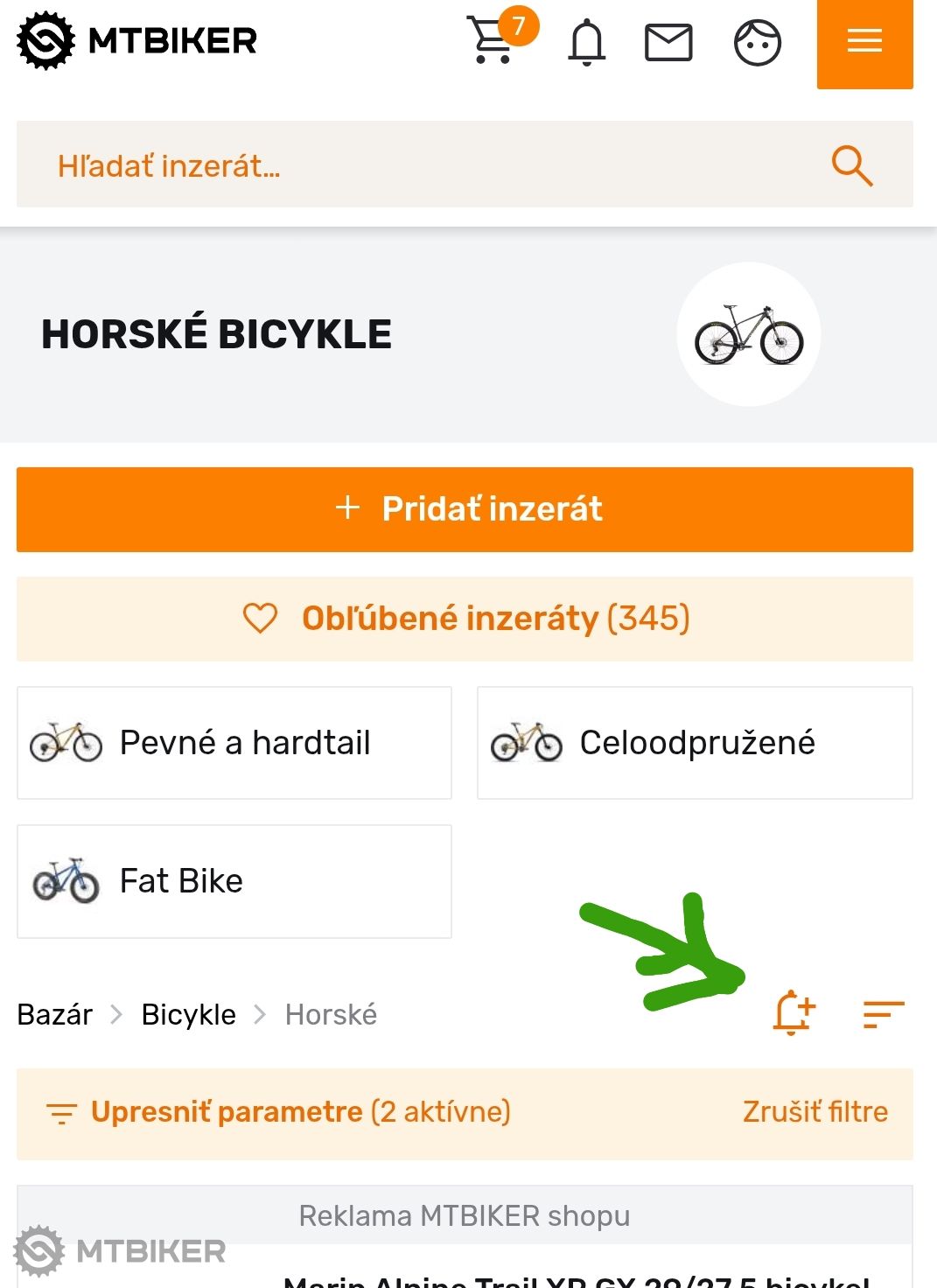Add a watchdog alert bell

[794, 1013]
